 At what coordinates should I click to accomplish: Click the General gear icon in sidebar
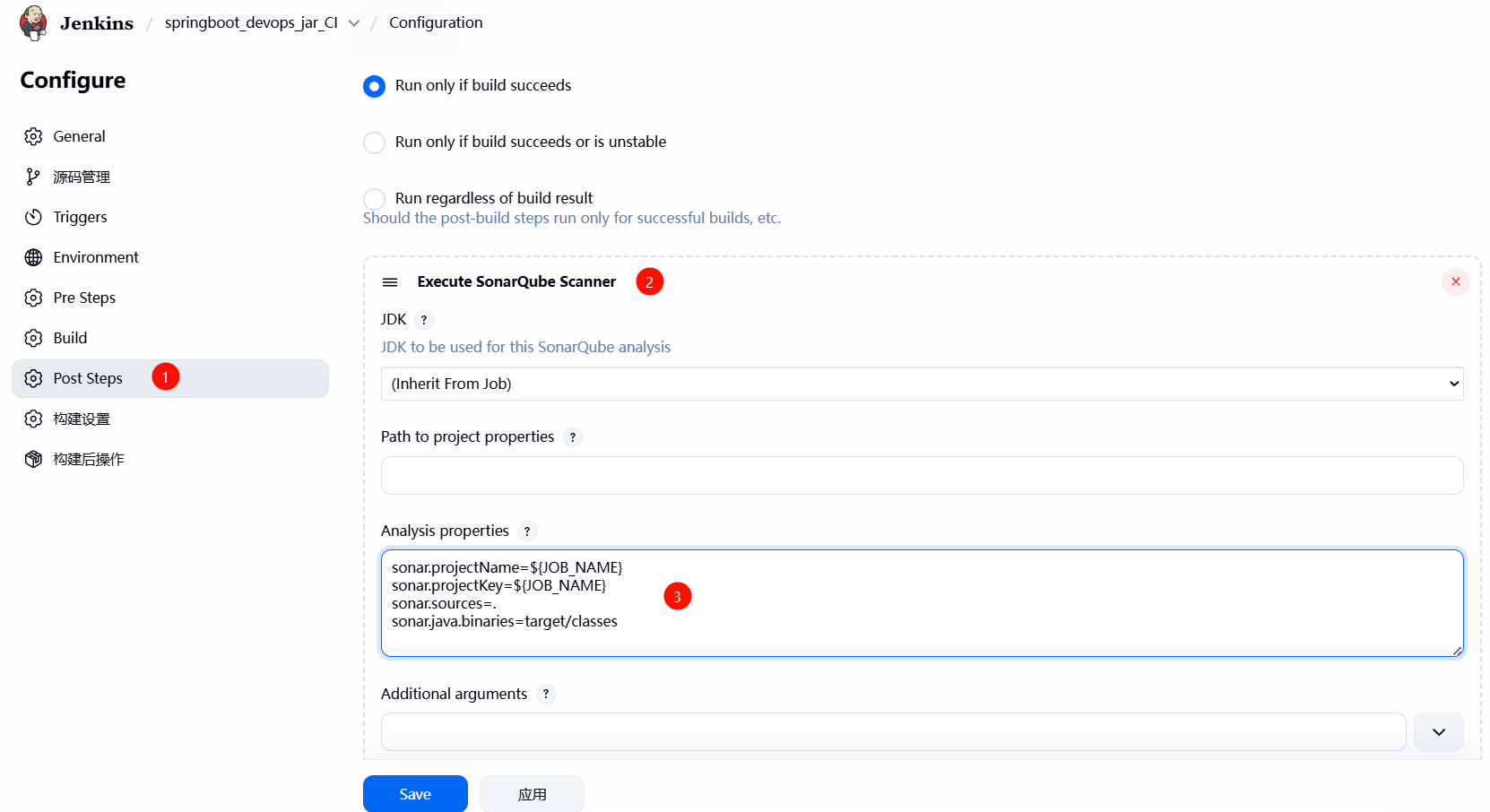tap(33, 136)
